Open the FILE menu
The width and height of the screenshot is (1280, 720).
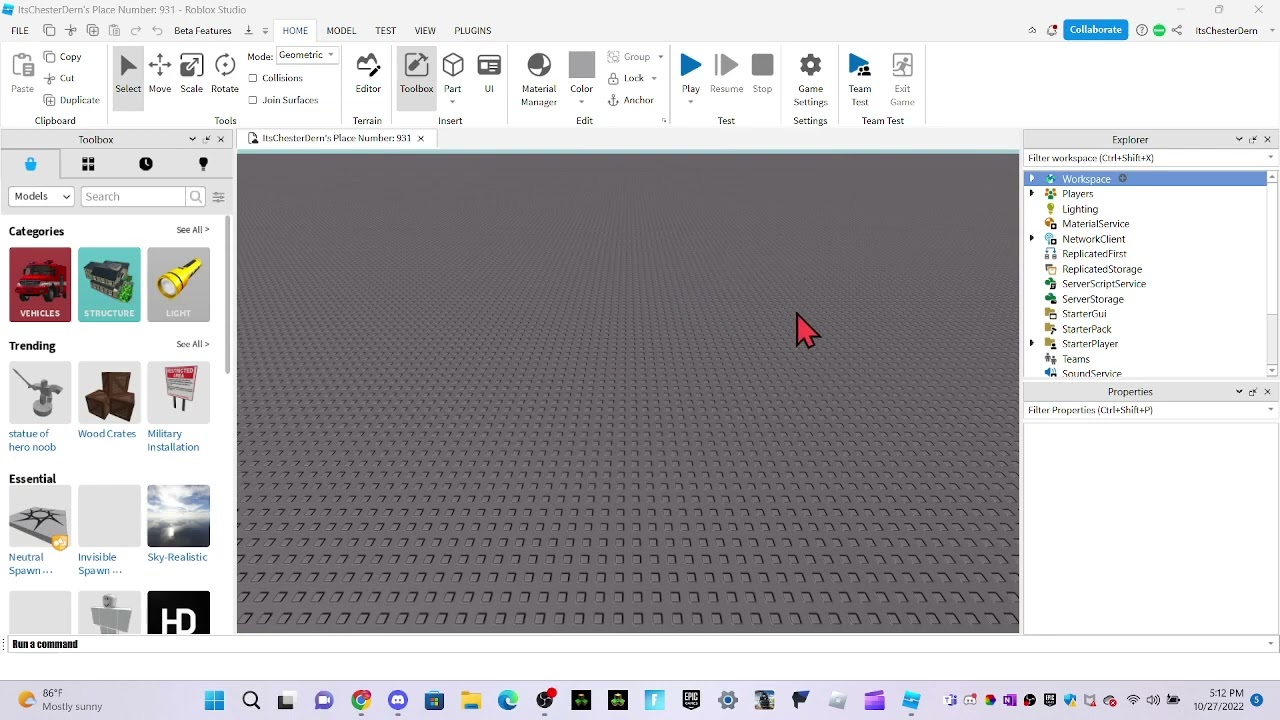pyautogui.click(x=20, y=30)
